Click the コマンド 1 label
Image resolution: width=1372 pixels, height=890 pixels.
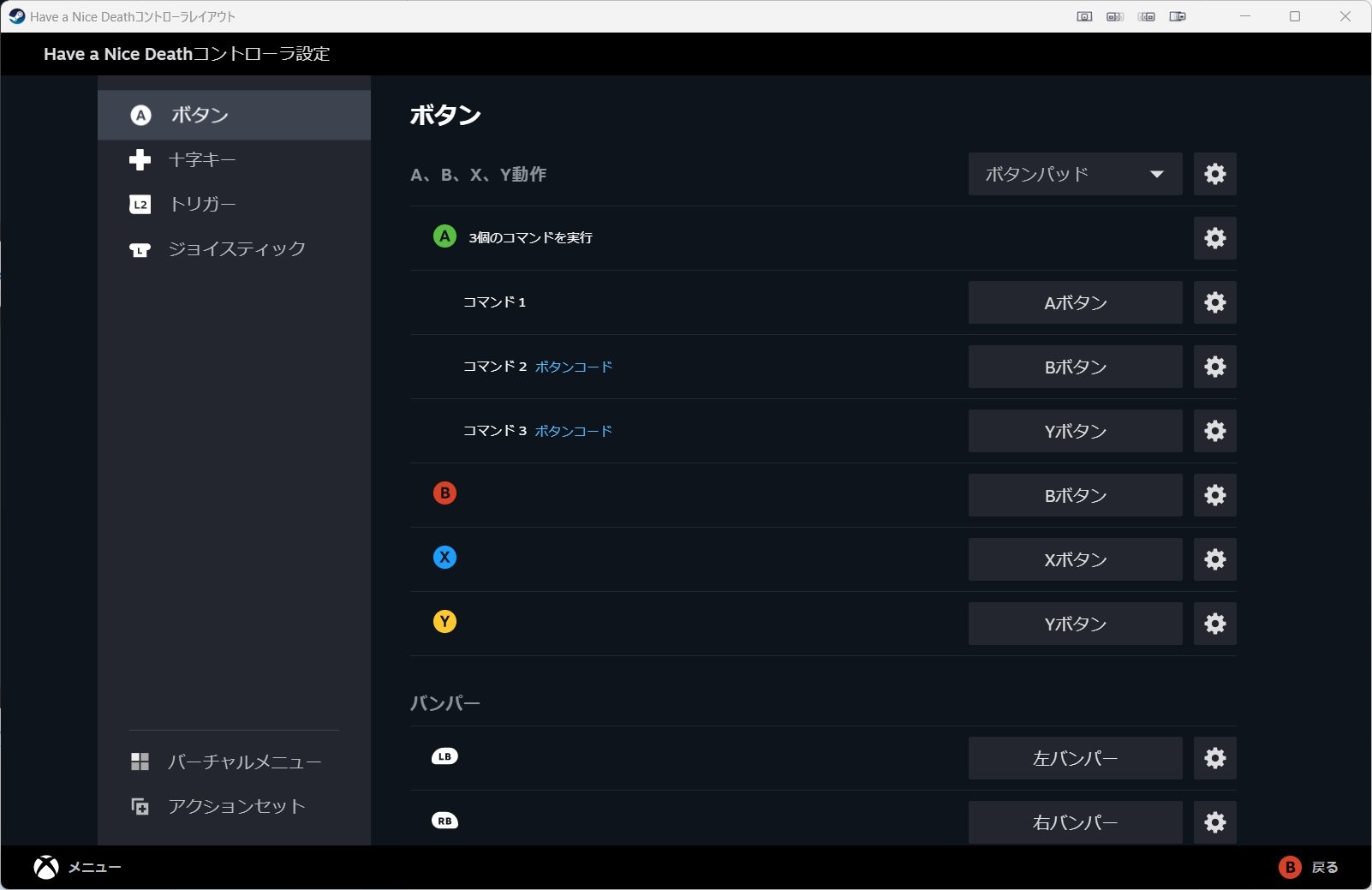[x=494, y=302]
